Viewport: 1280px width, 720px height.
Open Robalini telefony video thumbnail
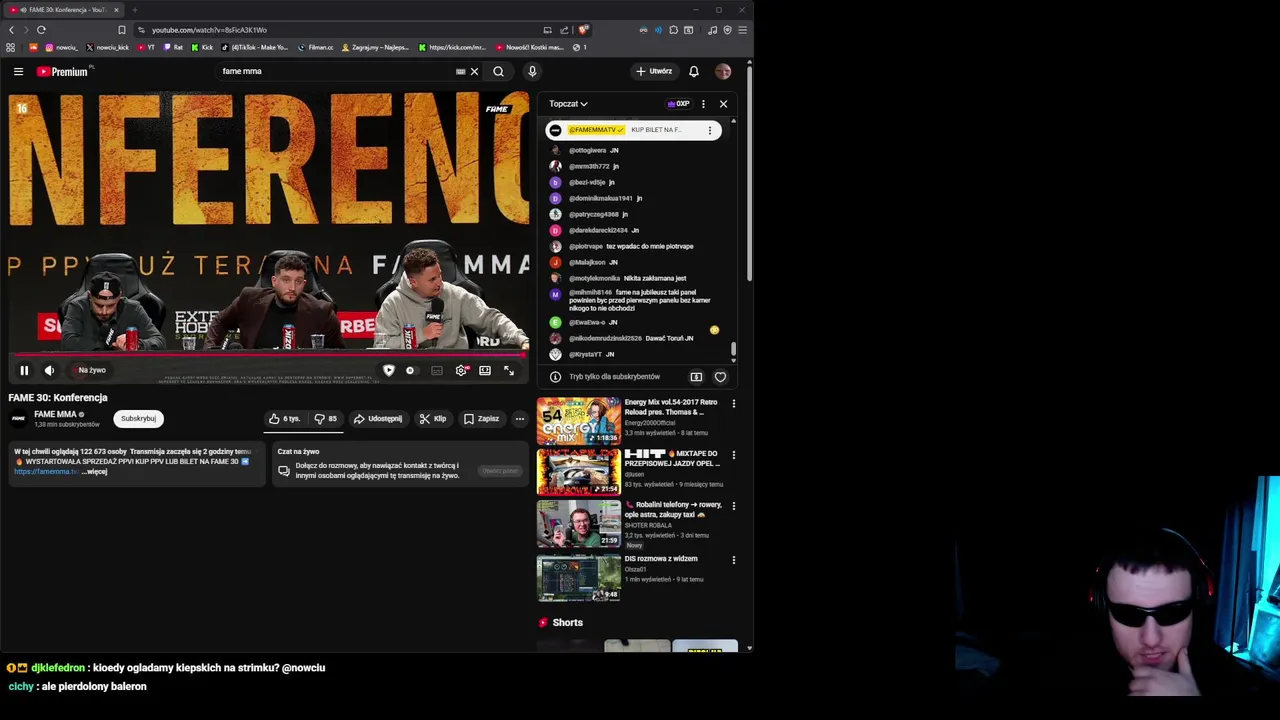point(579,523)
